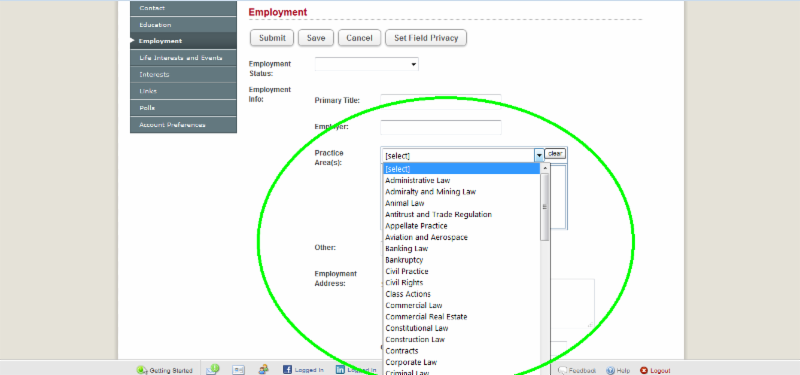This screenshot has height=375, width=800.
Task: Open Life Interests and Events section
Action: point(184,58)
